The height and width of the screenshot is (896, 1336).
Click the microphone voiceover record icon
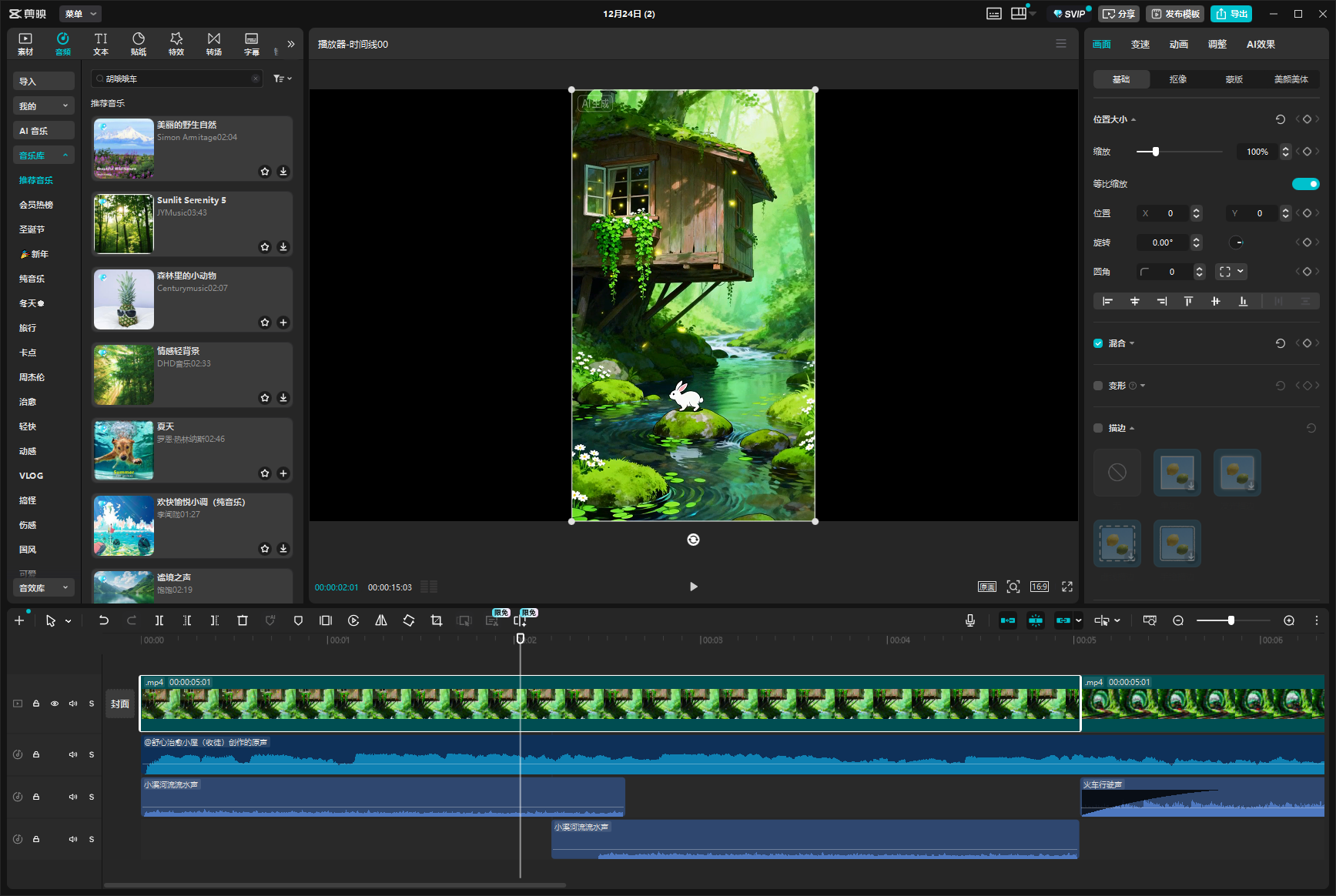(970, 620)
